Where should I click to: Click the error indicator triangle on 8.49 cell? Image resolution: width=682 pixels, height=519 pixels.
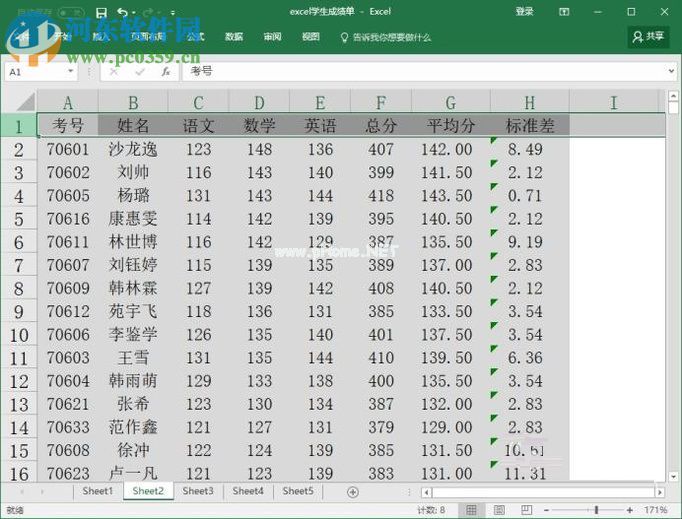click(x=494, y=141)
